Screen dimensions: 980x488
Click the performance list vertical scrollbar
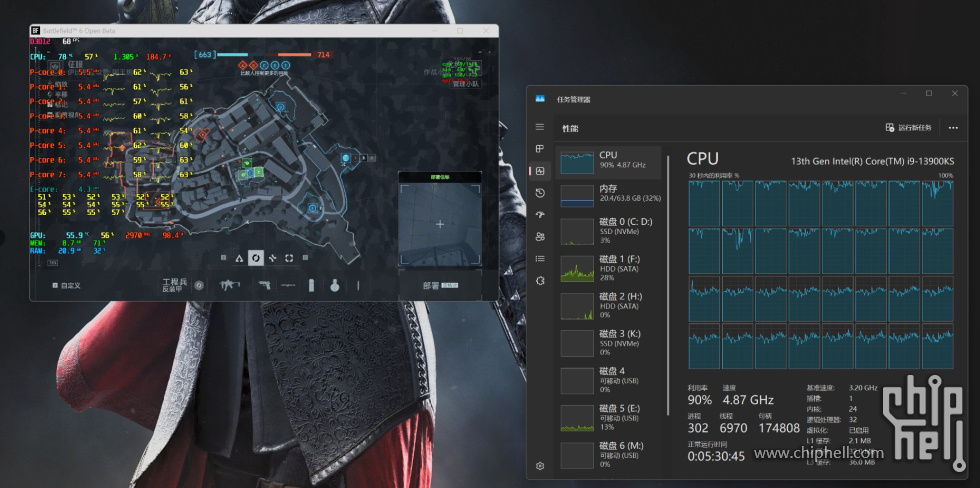668,284
